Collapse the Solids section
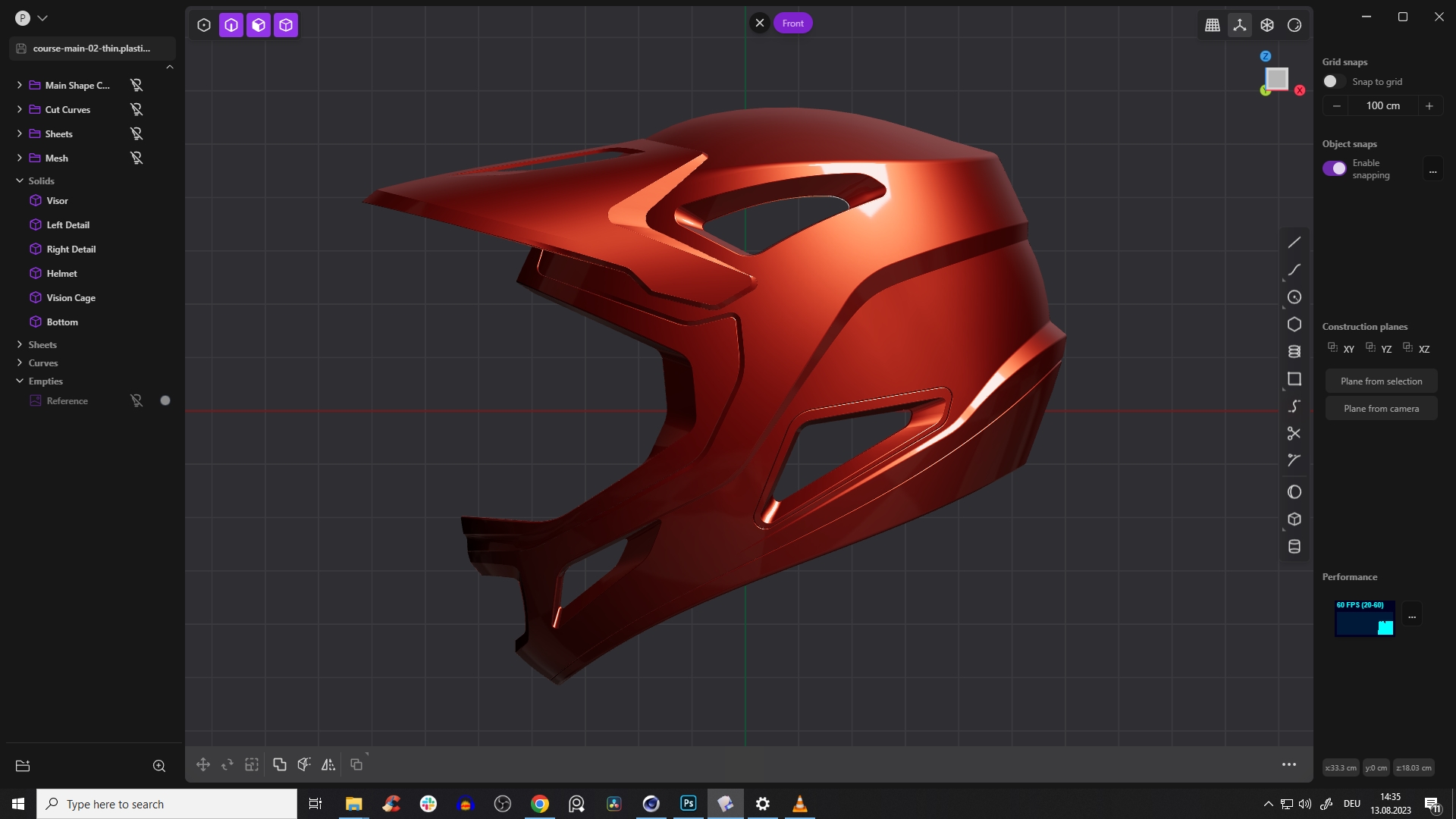The image size is (1456, 819). (18, 180)
